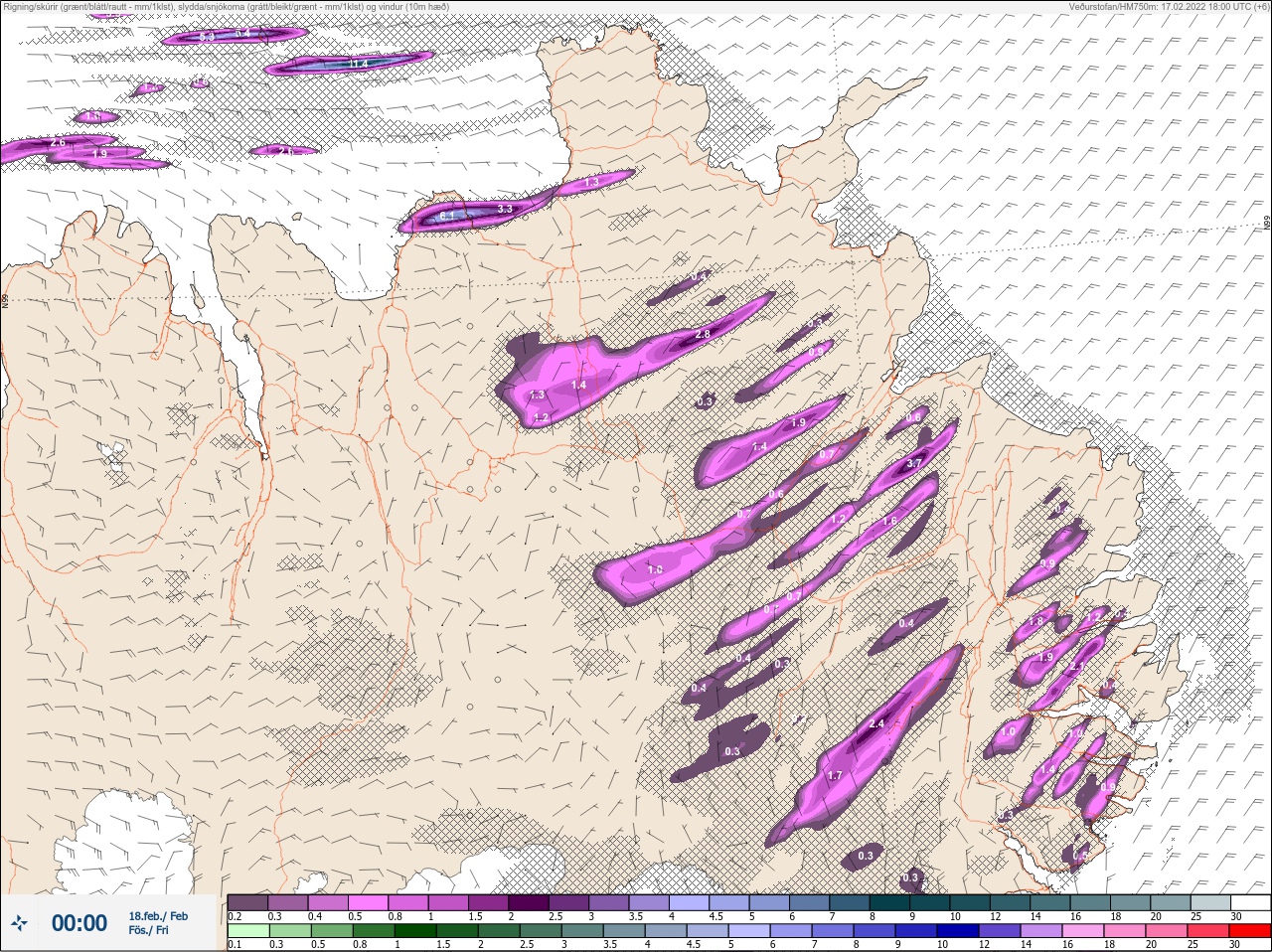Click the 1.6 value on the central band
1272x952 pixels.
(889, 521)
